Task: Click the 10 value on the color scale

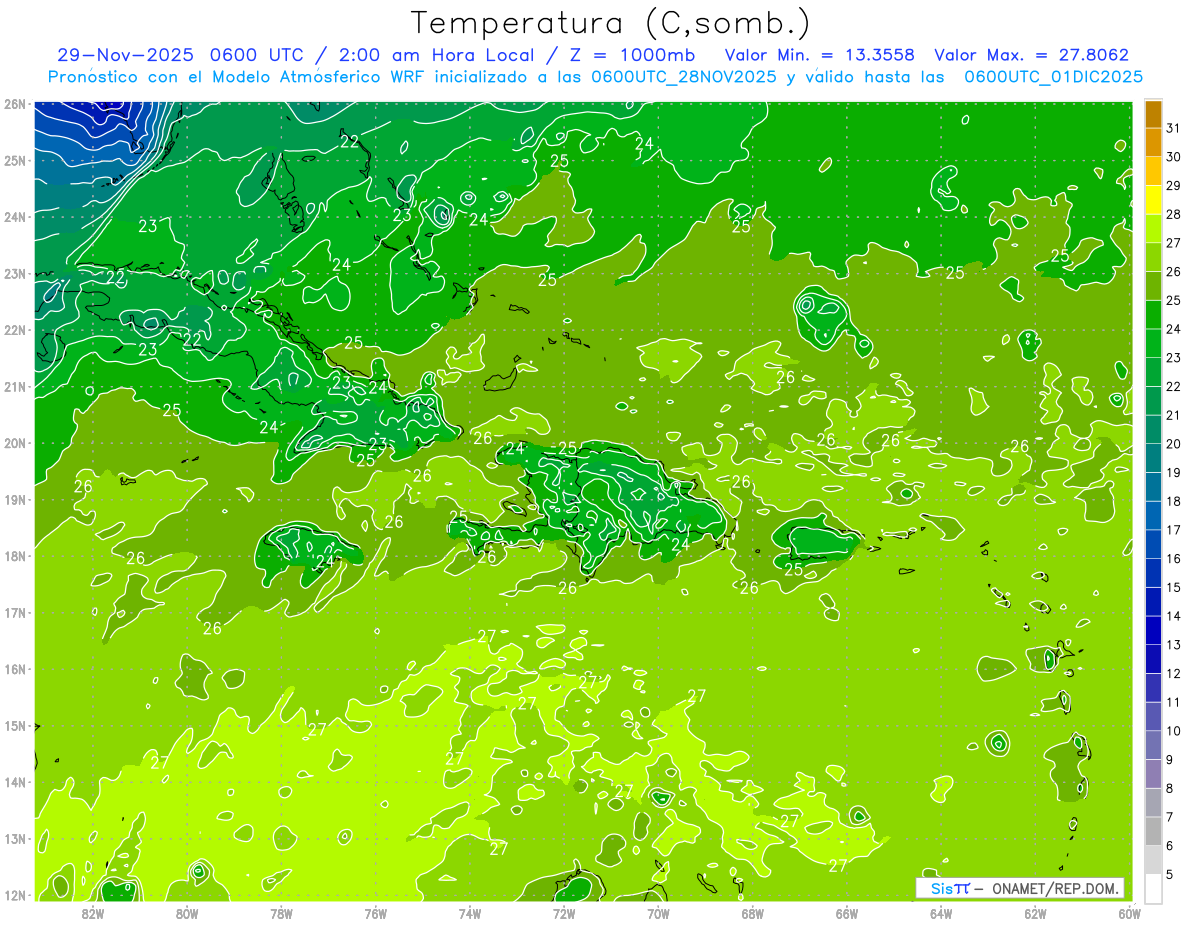Action: (x=1174, y=731)
